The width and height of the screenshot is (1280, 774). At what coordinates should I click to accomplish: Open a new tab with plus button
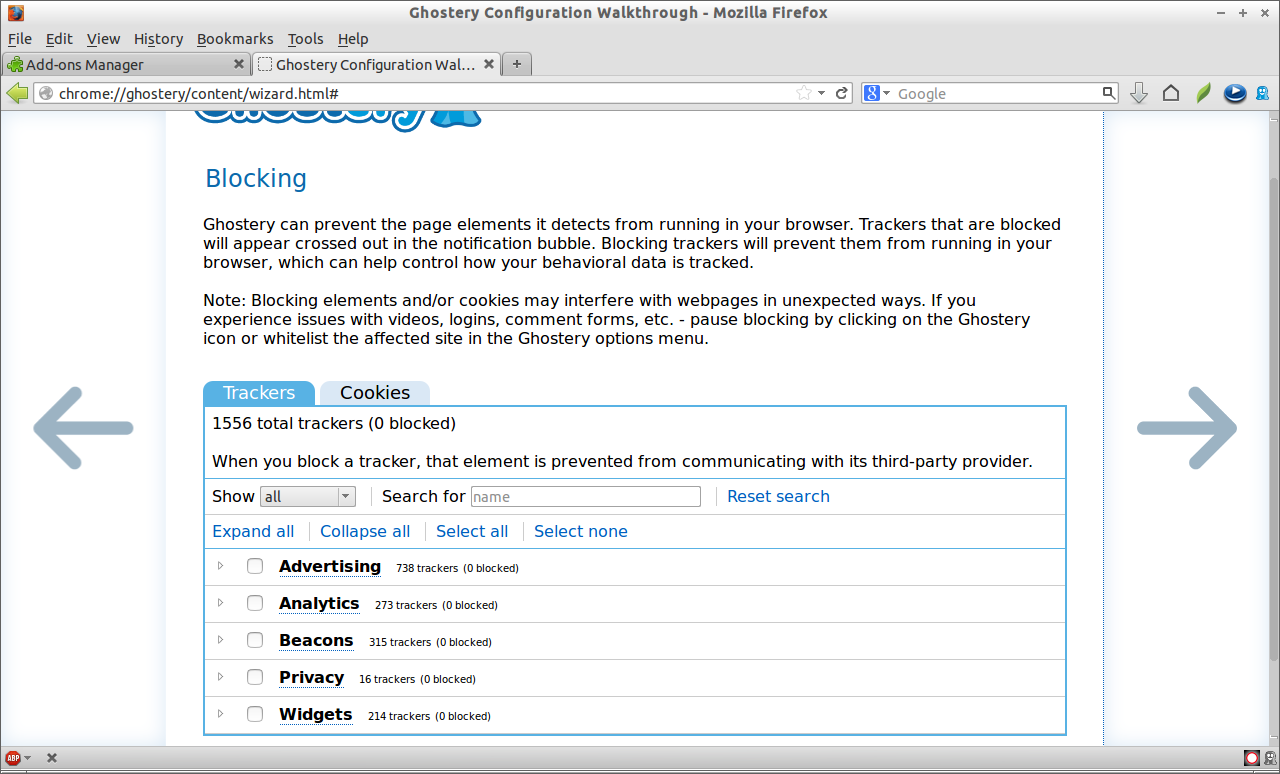pyautogui.click(x=517, y=64)
